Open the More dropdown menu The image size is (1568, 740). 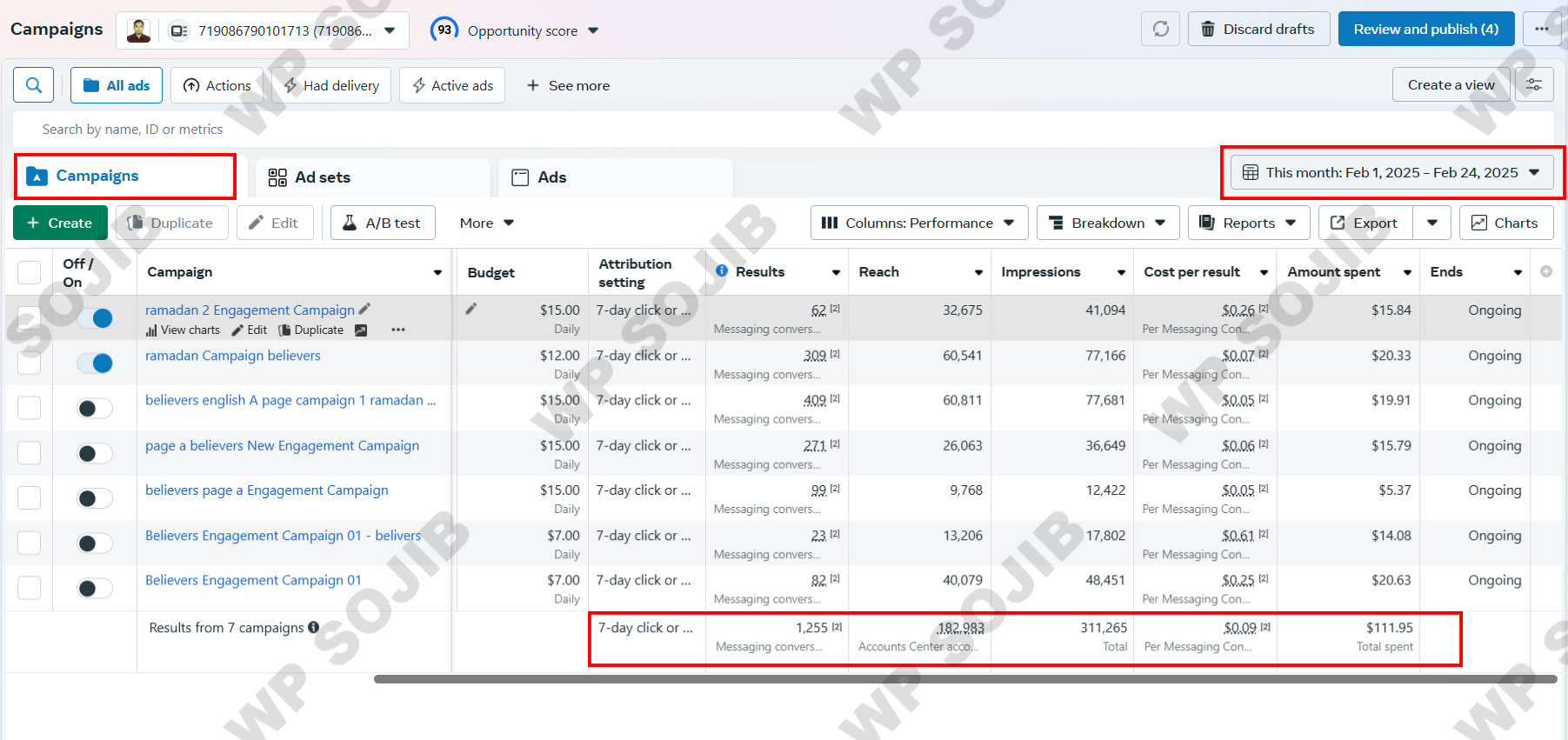pyautogui.click(x=486, y=223)
